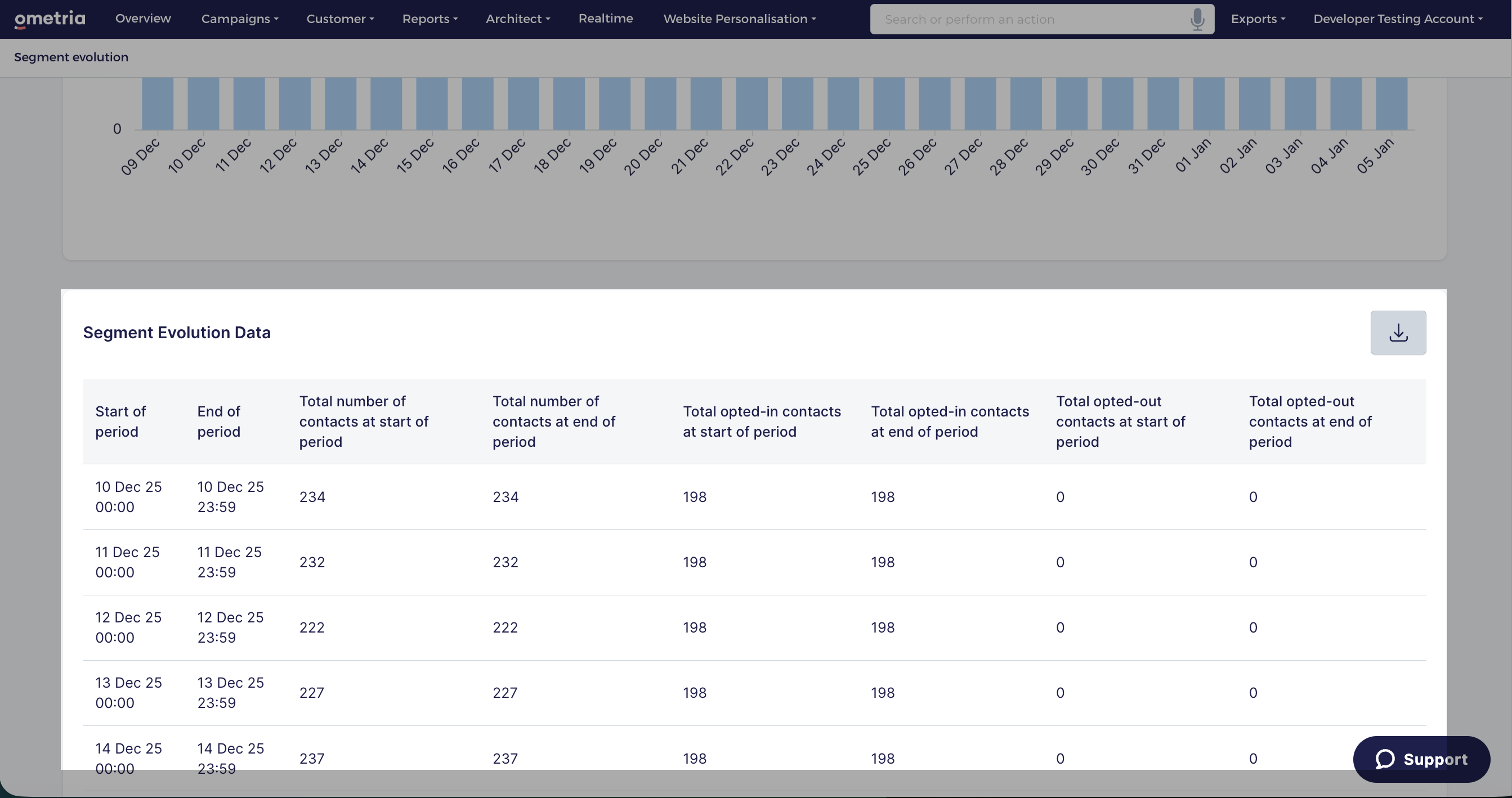Click the Start of period column header

121,422
